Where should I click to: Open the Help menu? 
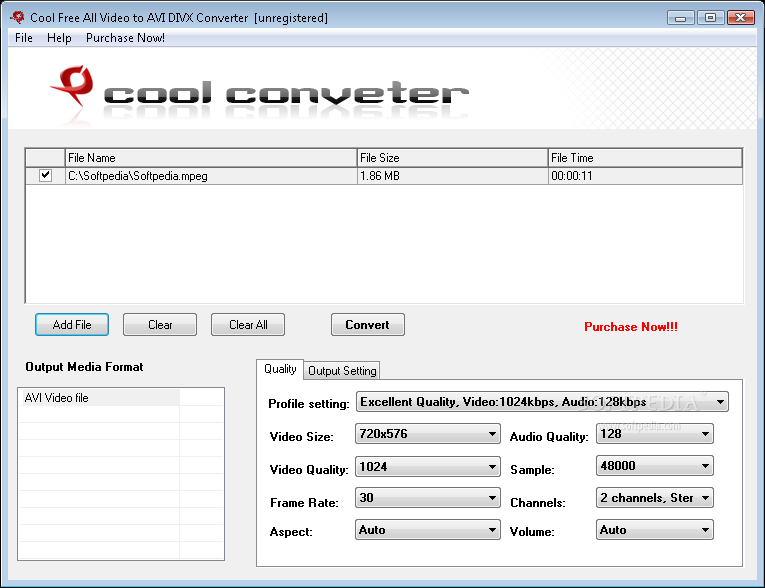[59, 38]
